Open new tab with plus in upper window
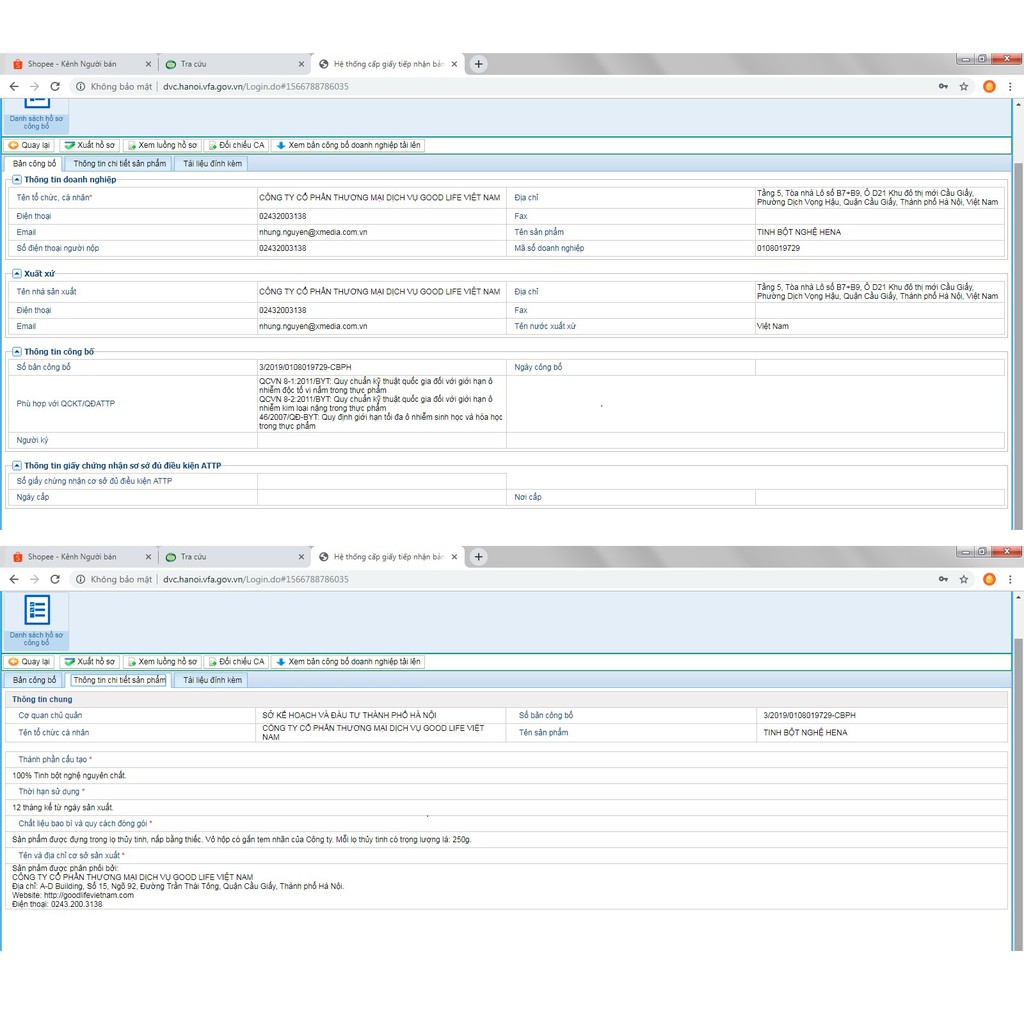Viewport: 1024px width, 1024px height. point(479,64)
